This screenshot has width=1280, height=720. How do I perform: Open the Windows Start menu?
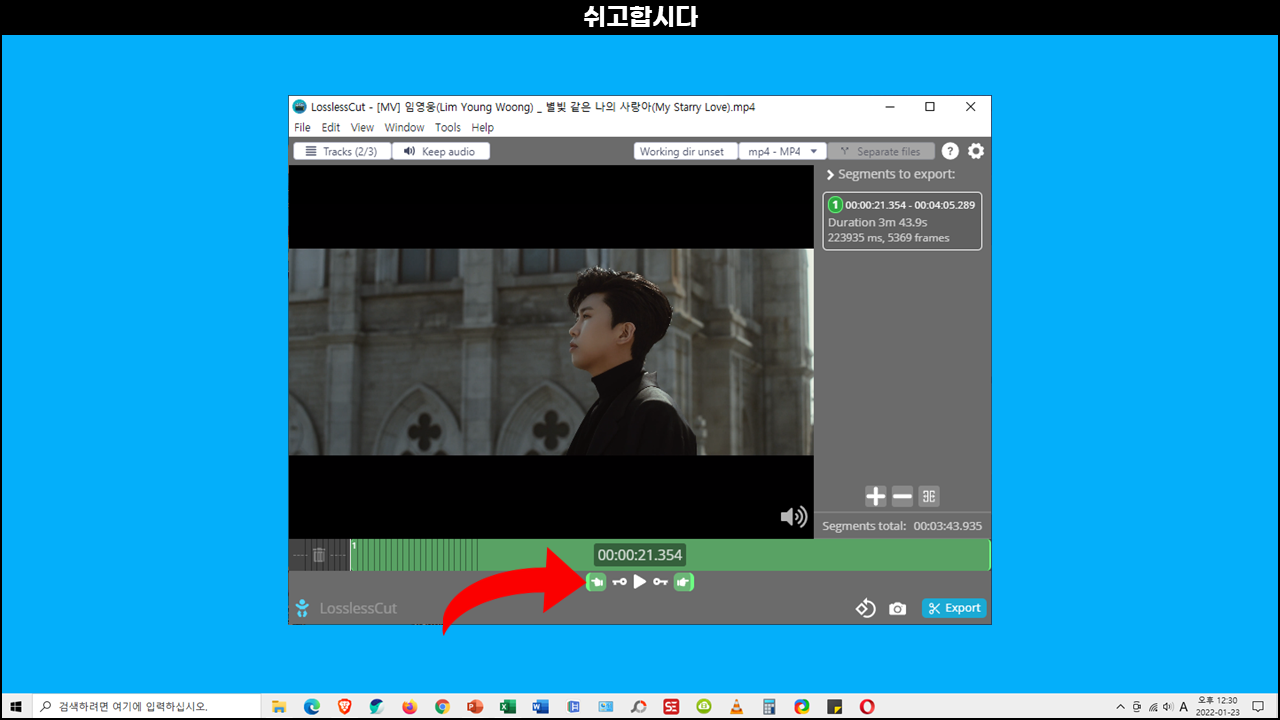16,706
